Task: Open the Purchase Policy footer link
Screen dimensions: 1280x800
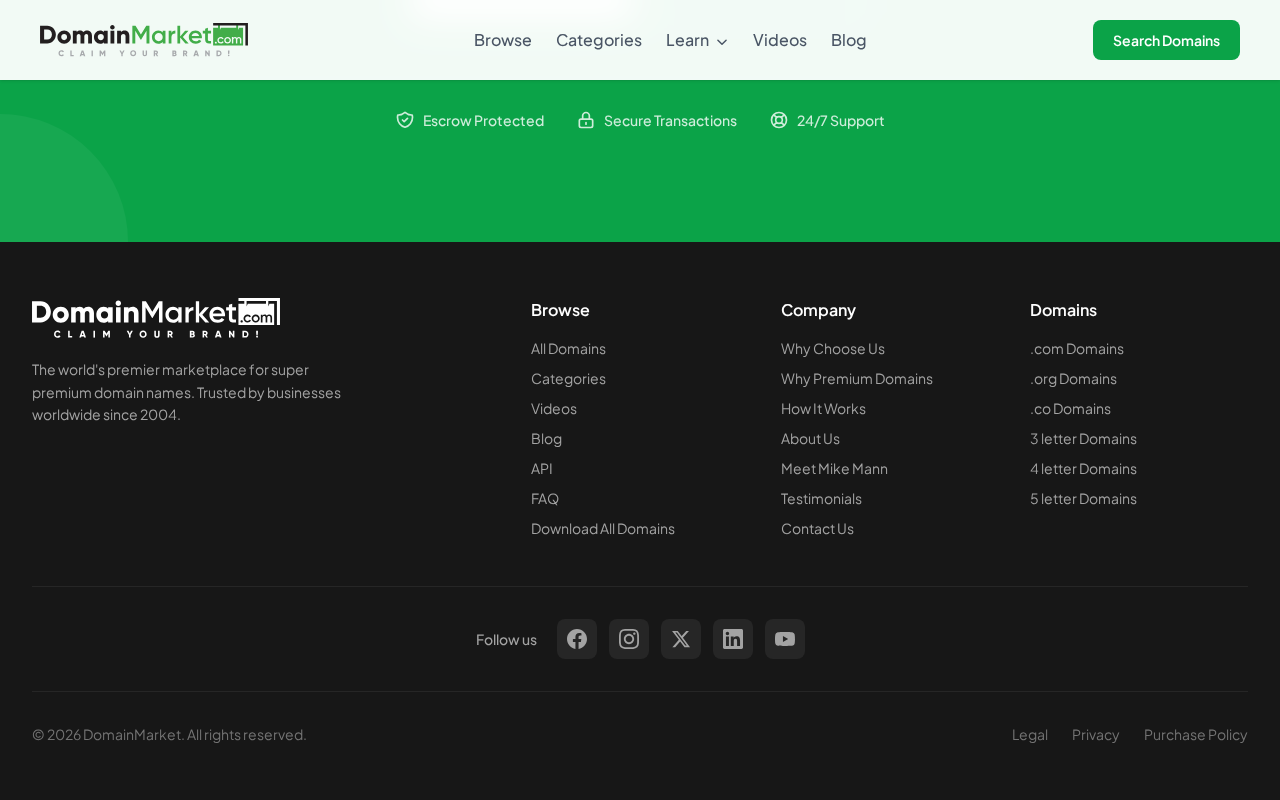Action: [1196, 735]
